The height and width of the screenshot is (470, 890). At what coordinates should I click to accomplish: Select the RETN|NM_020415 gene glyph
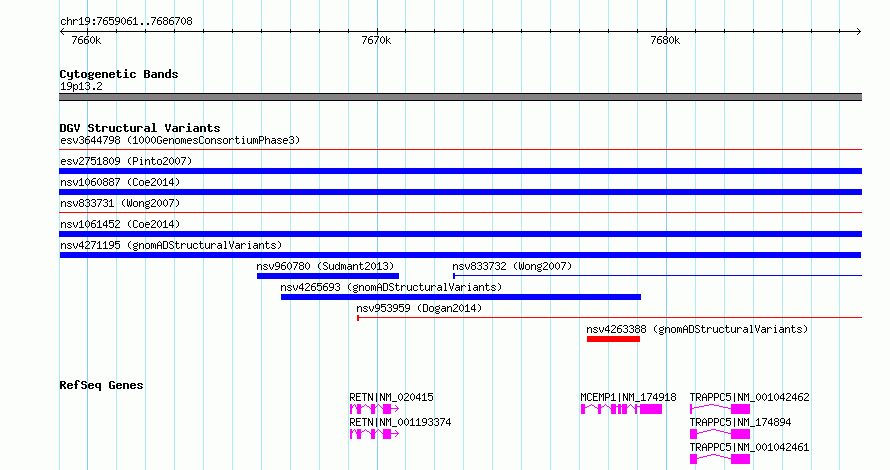(375, 409)
